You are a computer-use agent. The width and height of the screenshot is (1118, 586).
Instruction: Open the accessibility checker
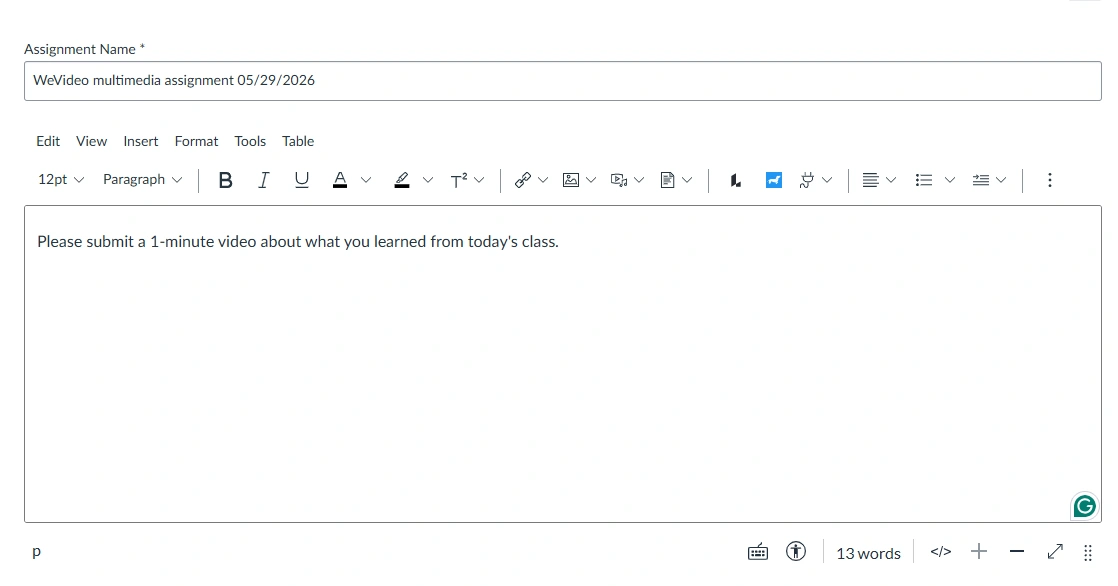[796, 552]
